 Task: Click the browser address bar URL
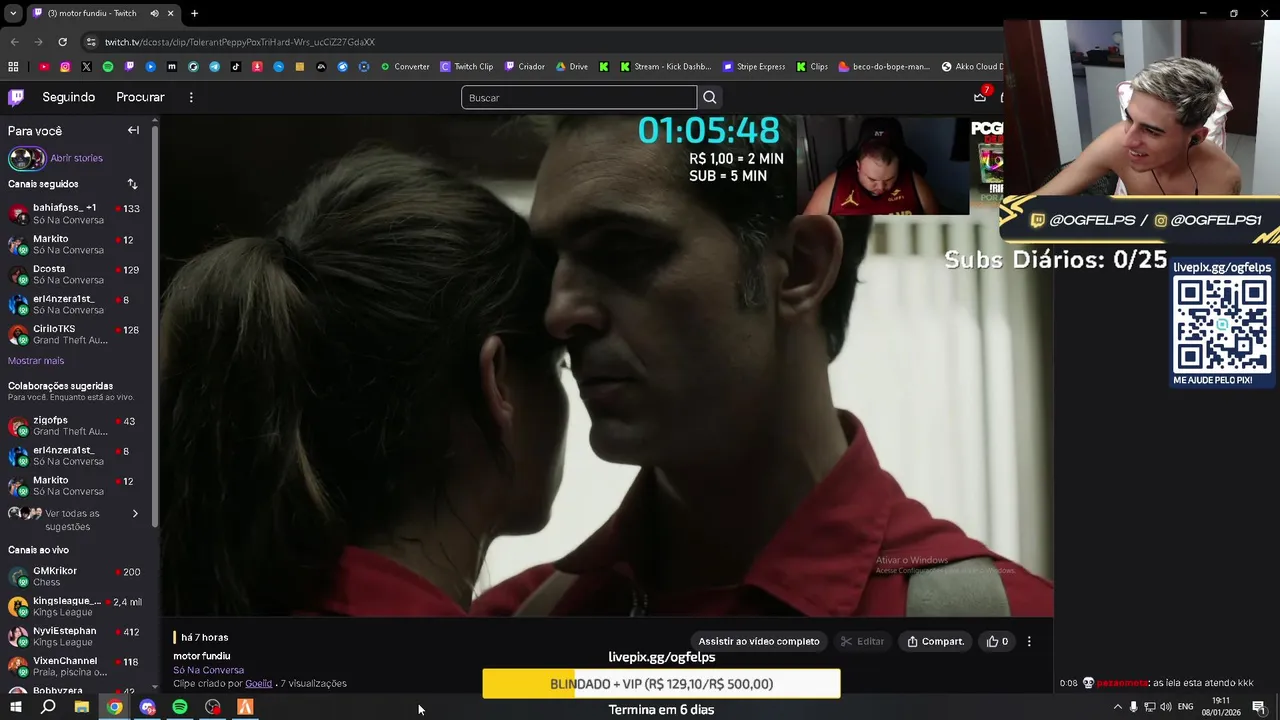[240, 42]
